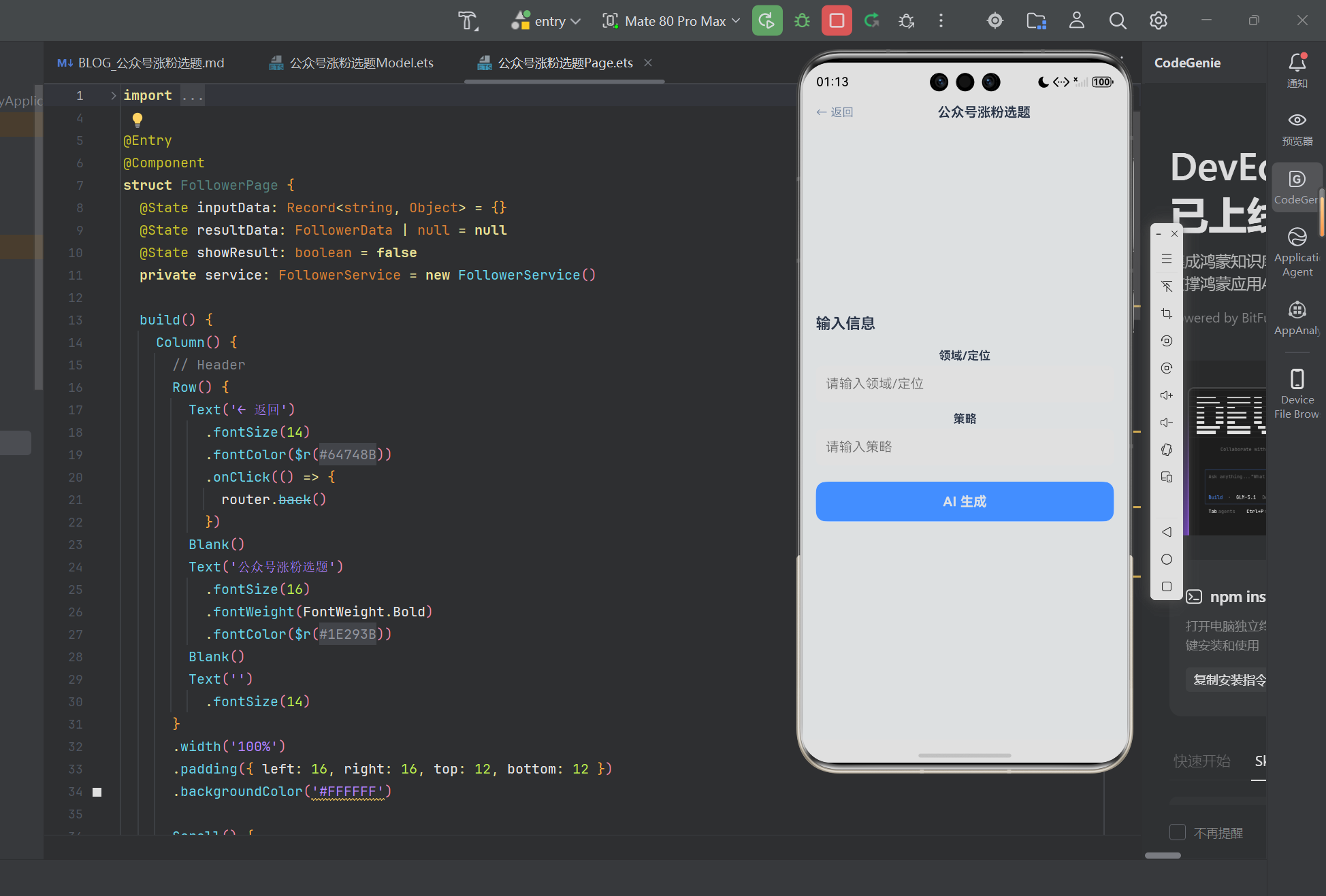Click the attach debugger bug icon
This screenshot has height=896, width=1326.
click(907, 21)
